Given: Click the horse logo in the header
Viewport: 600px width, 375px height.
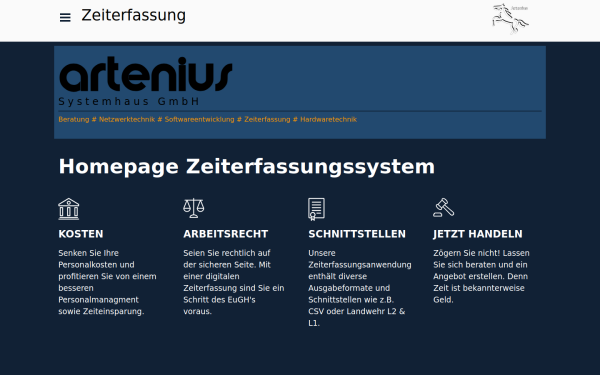Looking at the screenshot, I should click(x=510, y=19).
